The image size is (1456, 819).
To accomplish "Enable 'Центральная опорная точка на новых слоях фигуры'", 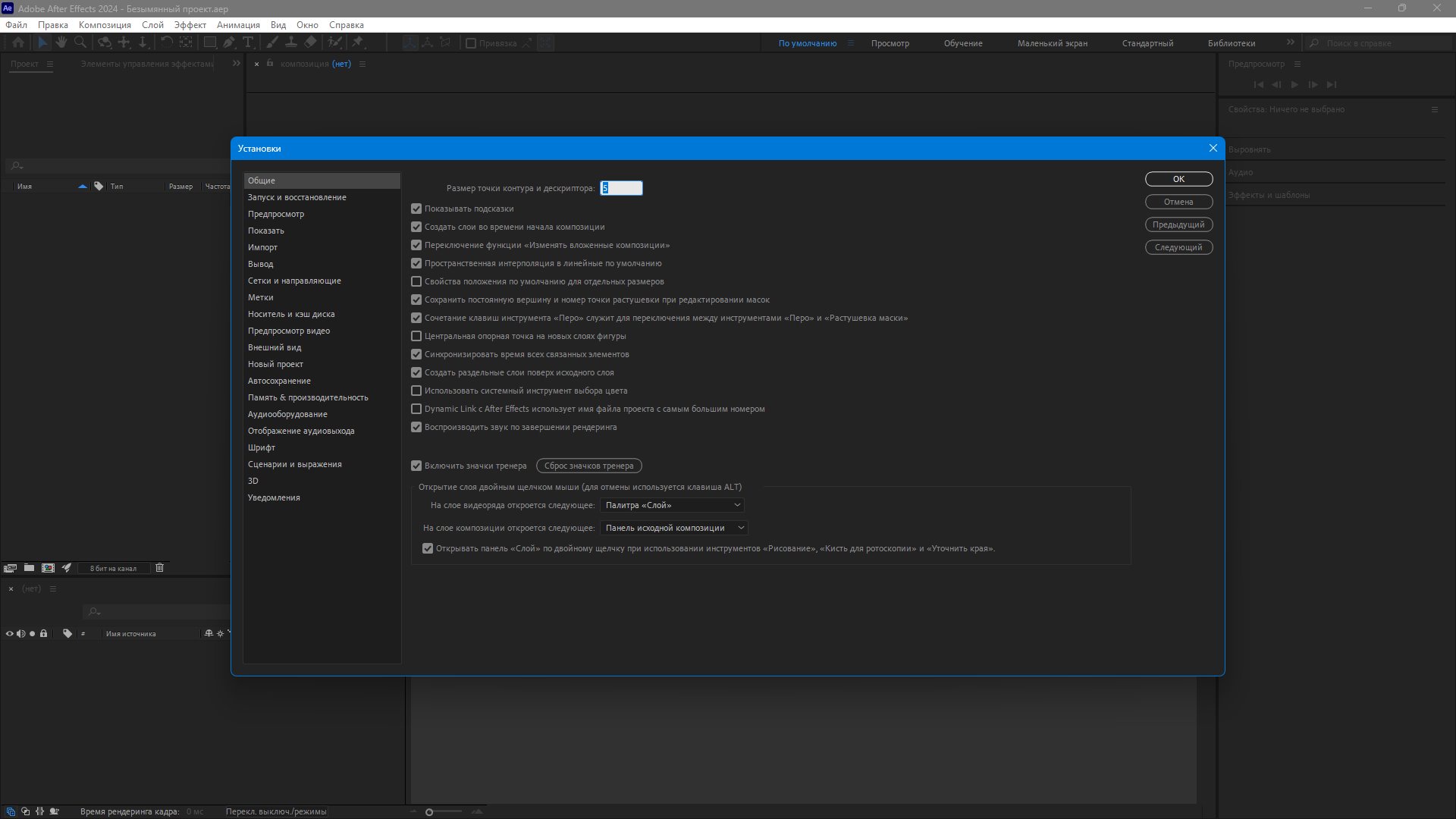I will 416,336.
